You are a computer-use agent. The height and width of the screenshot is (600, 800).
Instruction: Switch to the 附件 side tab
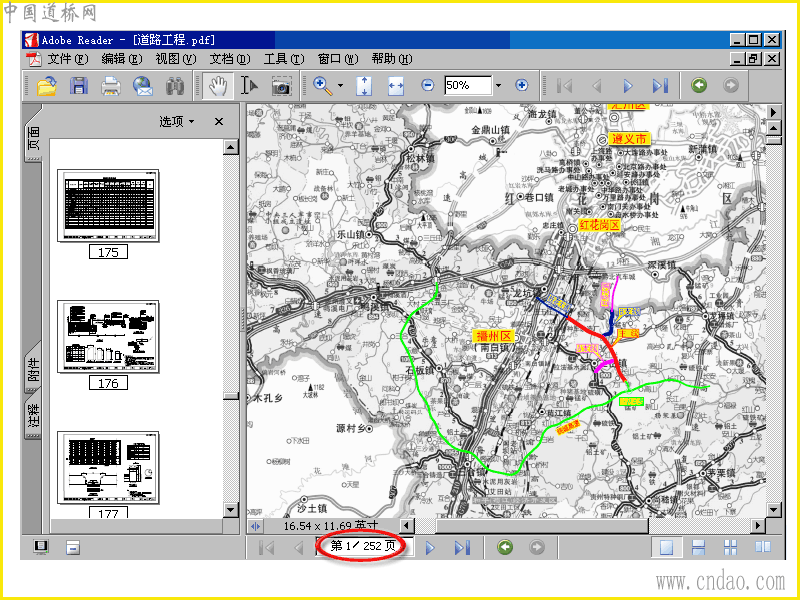coord(34,368)
